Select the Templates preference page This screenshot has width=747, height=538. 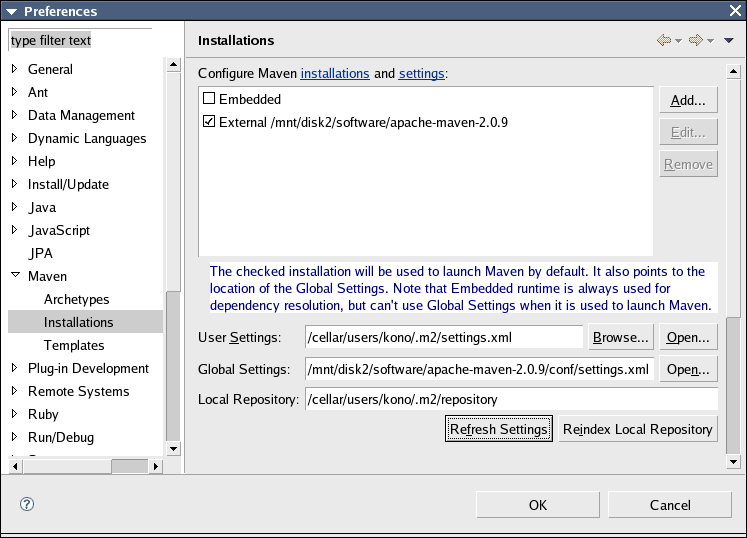click(x=74, y=345)
